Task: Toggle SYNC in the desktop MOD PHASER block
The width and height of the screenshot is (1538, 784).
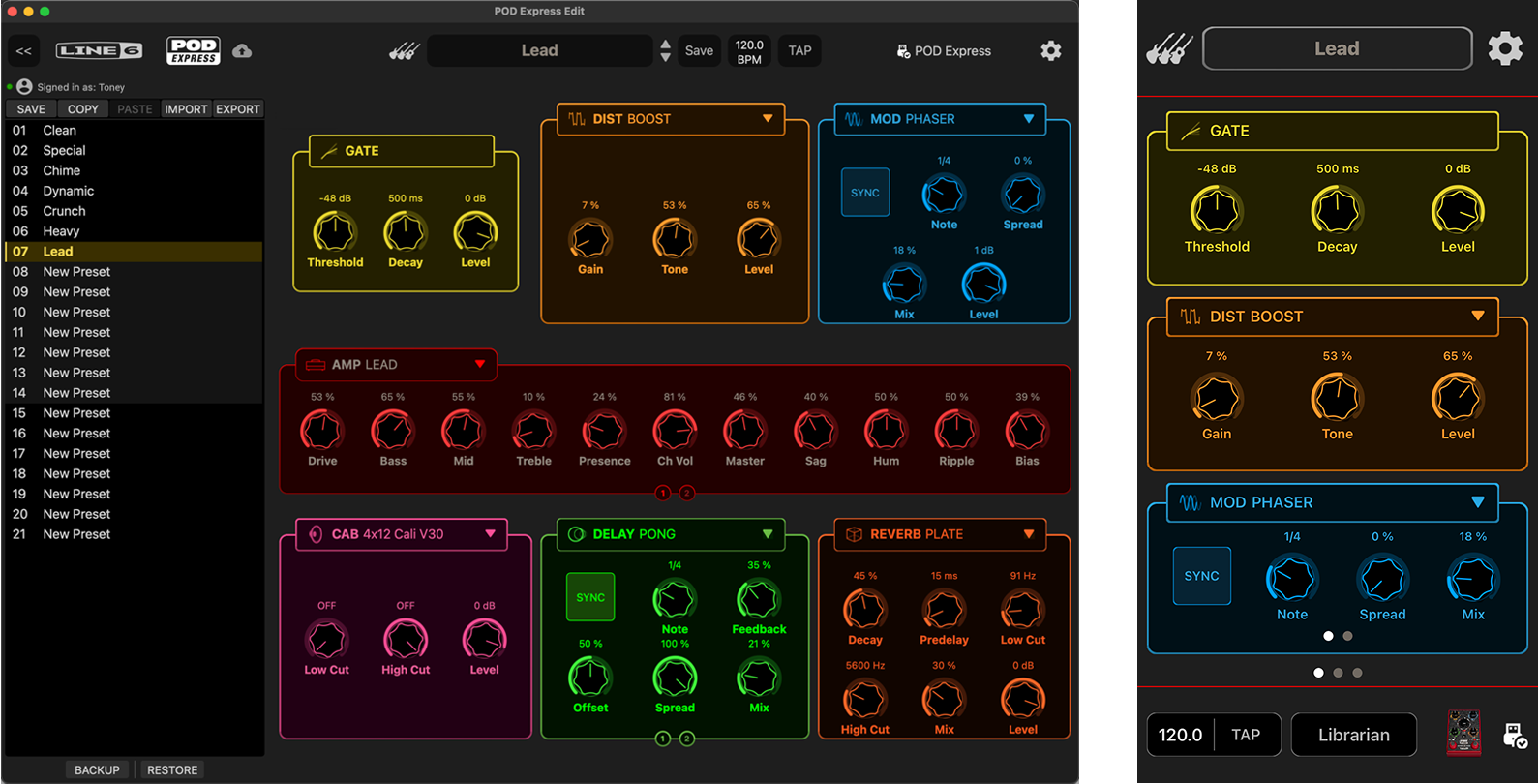Action: click(x=865, y=193)
